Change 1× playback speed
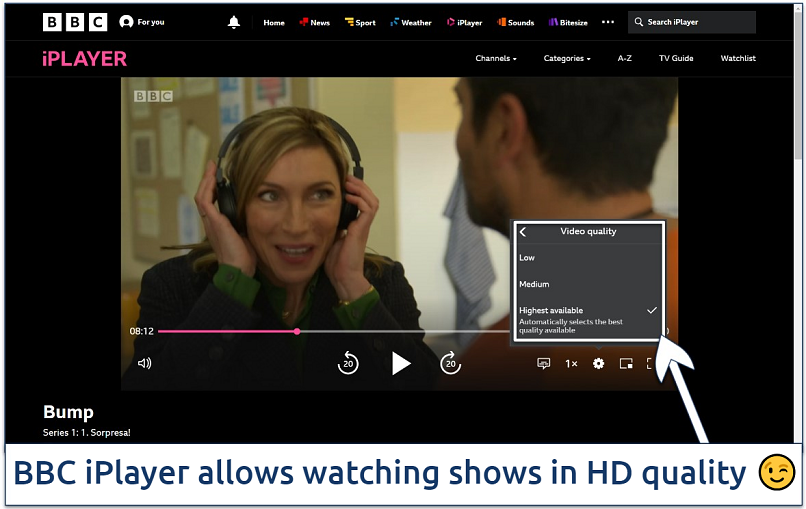806x509 pixels. coord(571,363)
